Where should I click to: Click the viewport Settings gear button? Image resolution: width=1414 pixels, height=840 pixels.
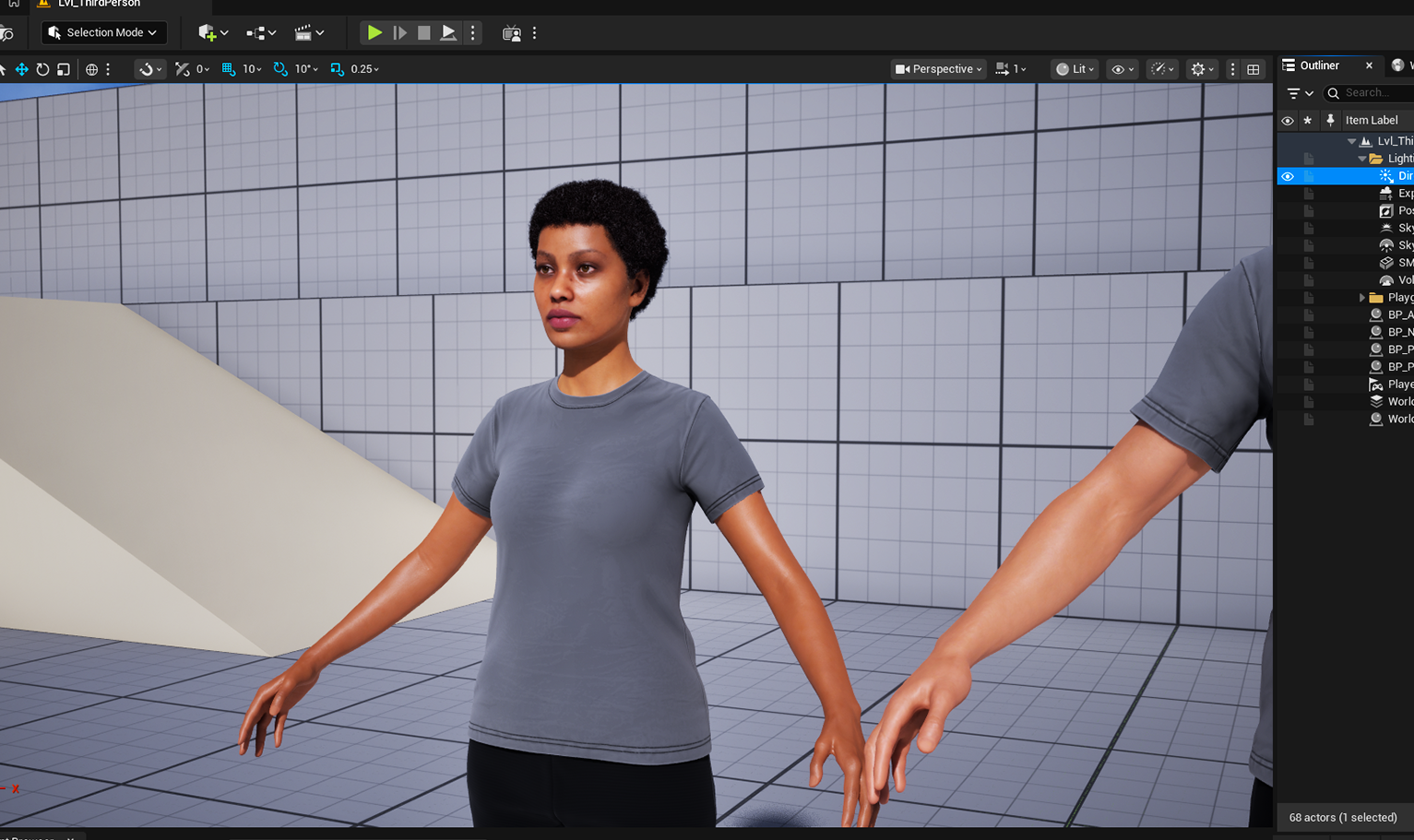pos(1200,68)
